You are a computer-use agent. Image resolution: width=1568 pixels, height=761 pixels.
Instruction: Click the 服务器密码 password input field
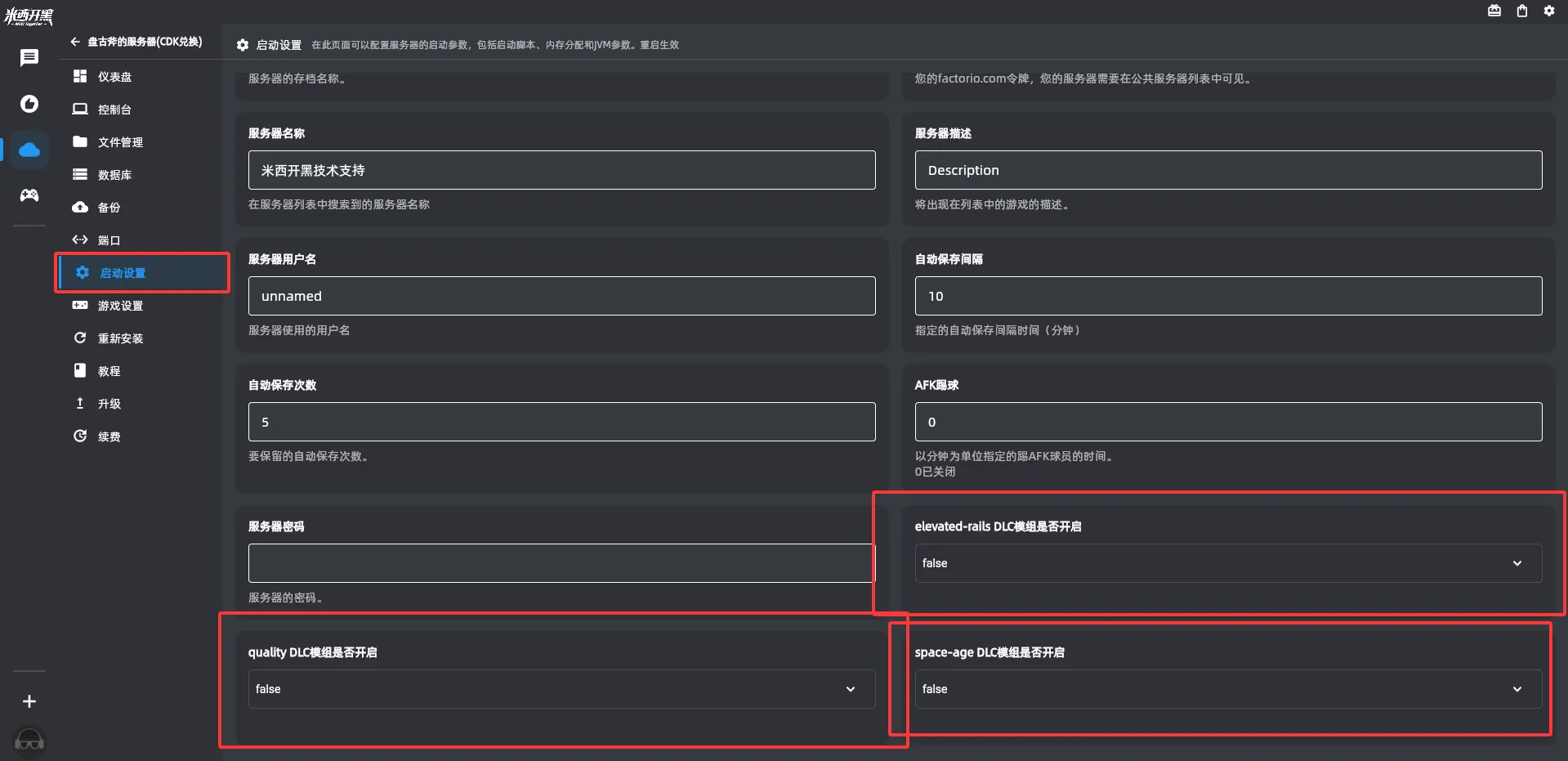click(x=561, y=563)
